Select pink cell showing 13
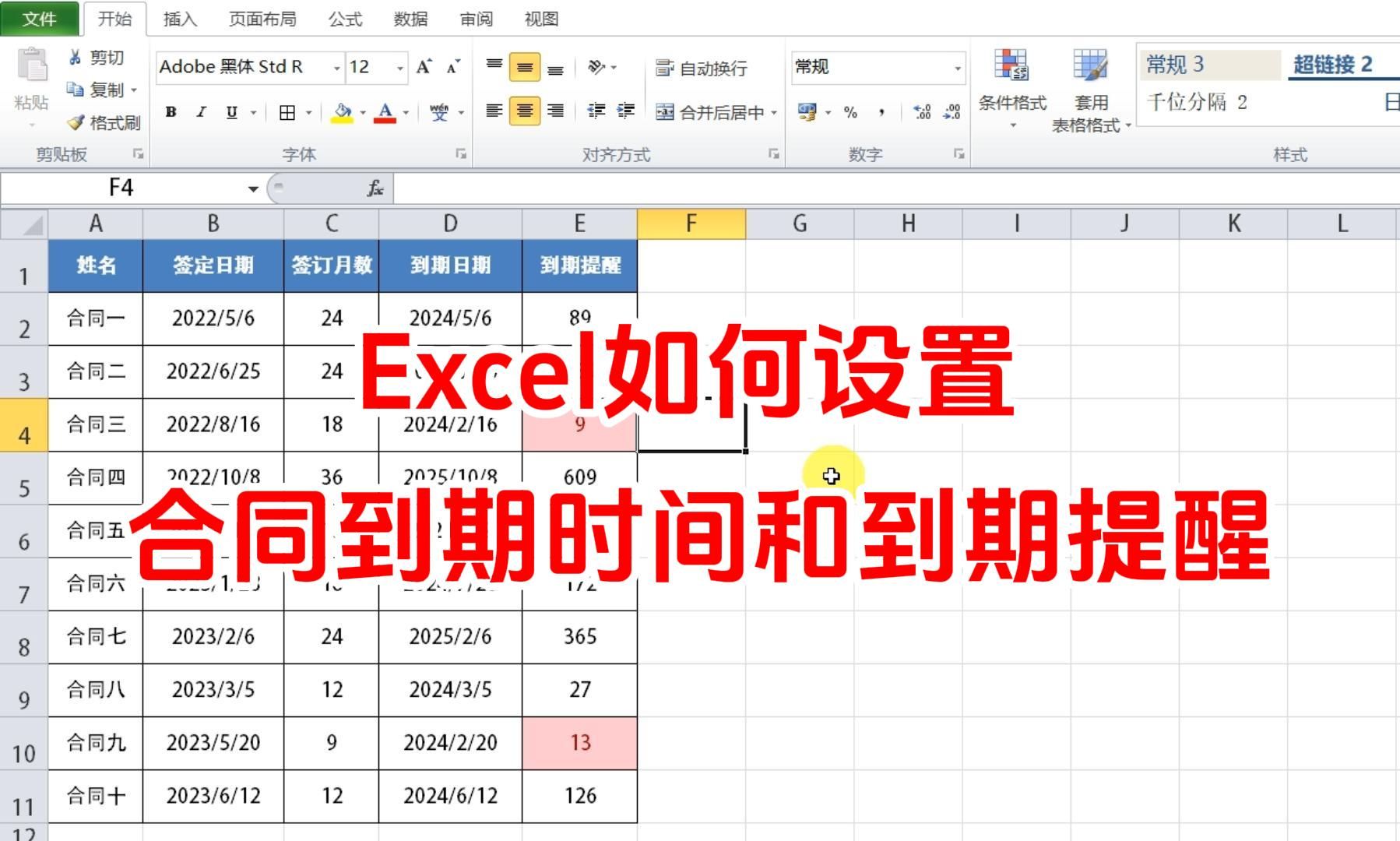Viewport: 1400px width, 841px height. (x=580, y=743)
